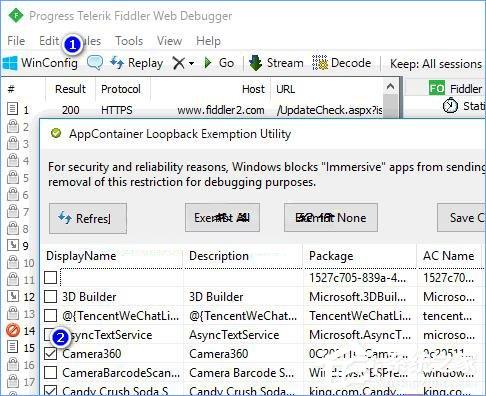Click the Exempt All button
Screen dimensions: 486x396
pos(222,218)
